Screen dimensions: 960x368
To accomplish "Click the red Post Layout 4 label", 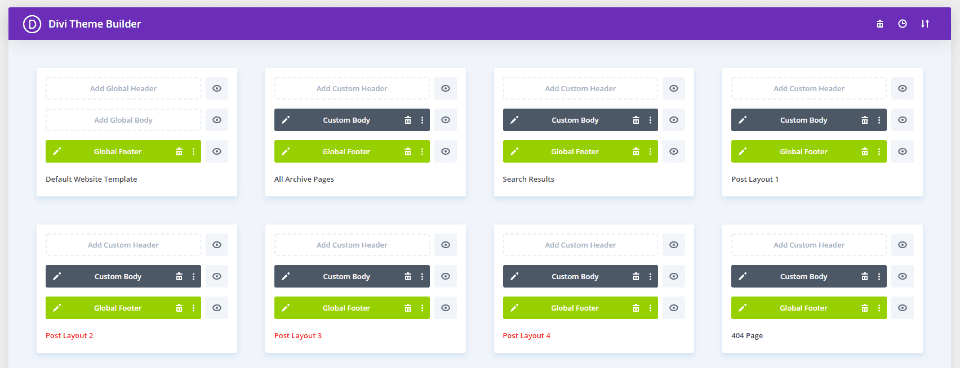I will [x=527, y=336].
